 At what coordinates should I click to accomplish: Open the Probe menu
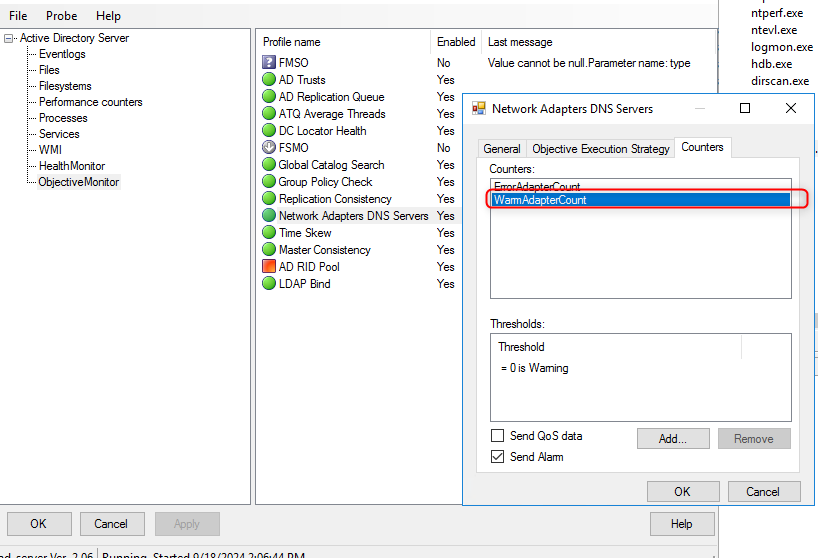[x=61, y=16]
